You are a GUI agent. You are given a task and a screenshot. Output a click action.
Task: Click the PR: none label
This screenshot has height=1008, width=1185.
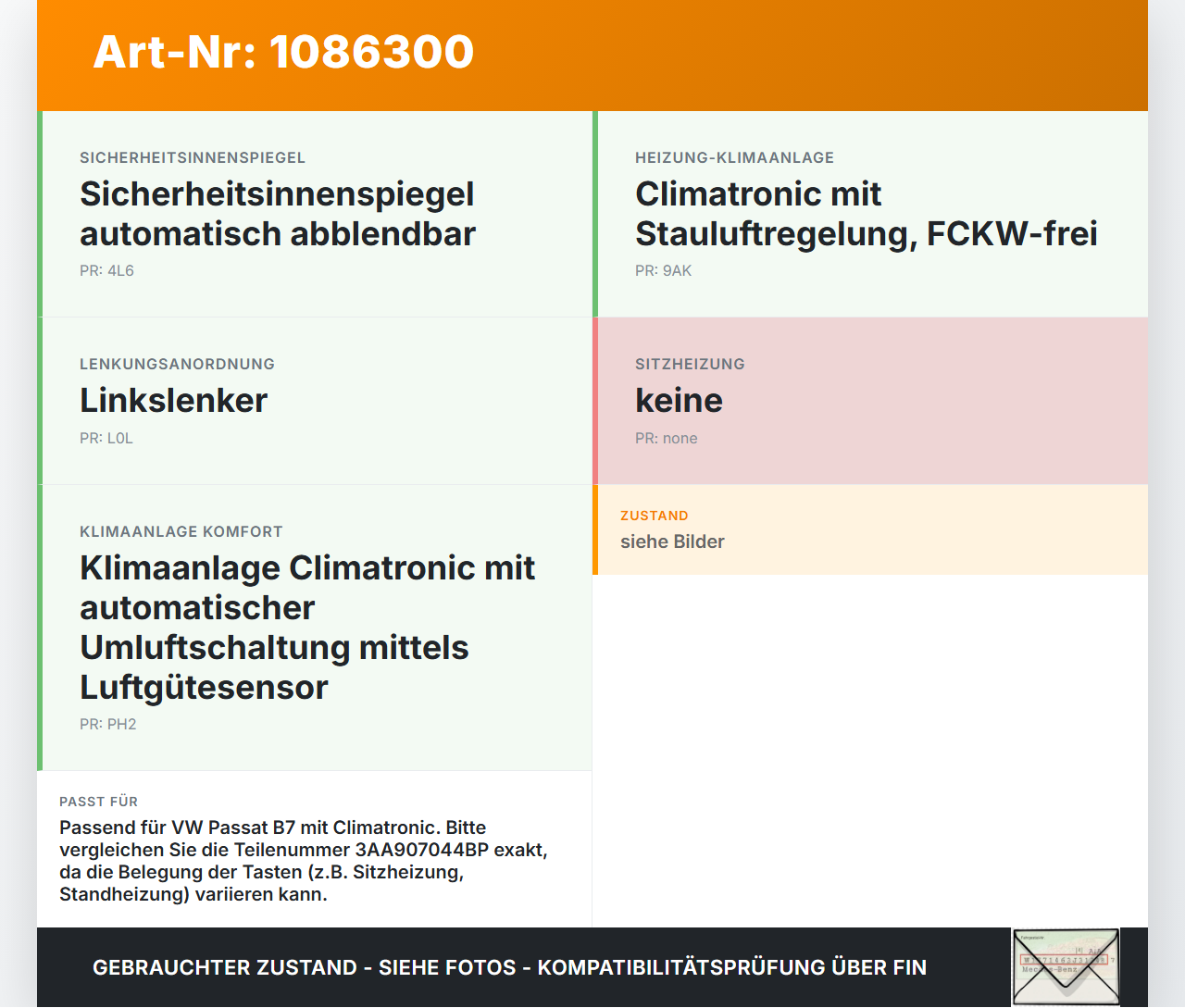[667, 439]
